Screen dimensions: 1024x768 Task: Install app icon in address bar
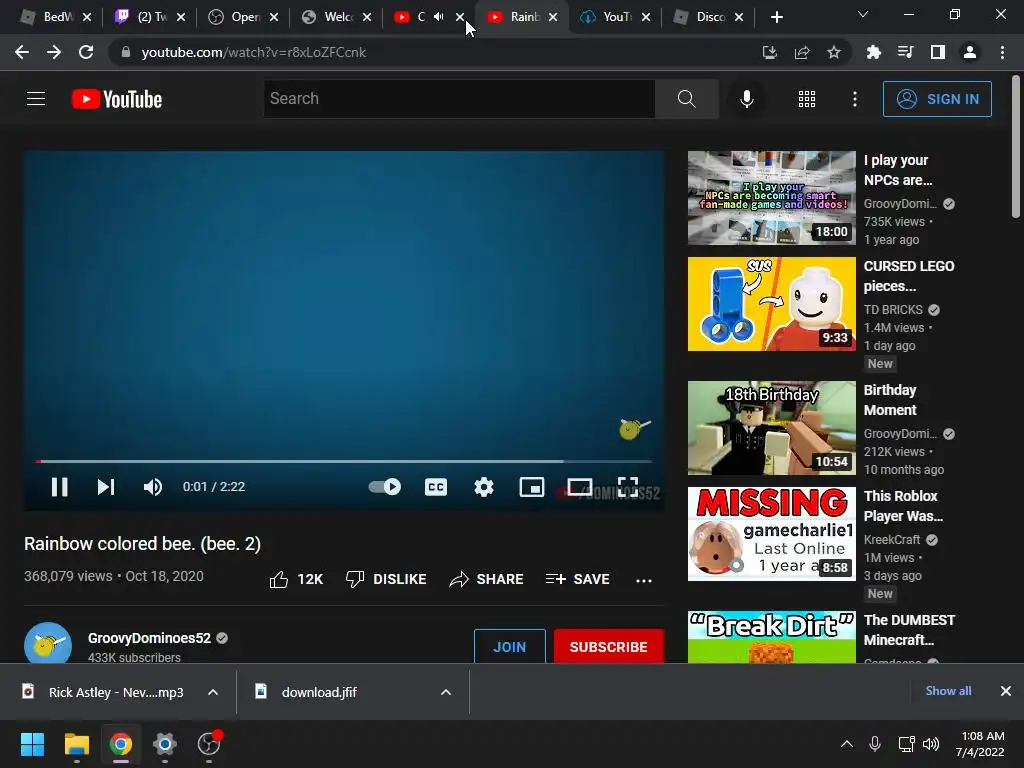pos(770,52)
